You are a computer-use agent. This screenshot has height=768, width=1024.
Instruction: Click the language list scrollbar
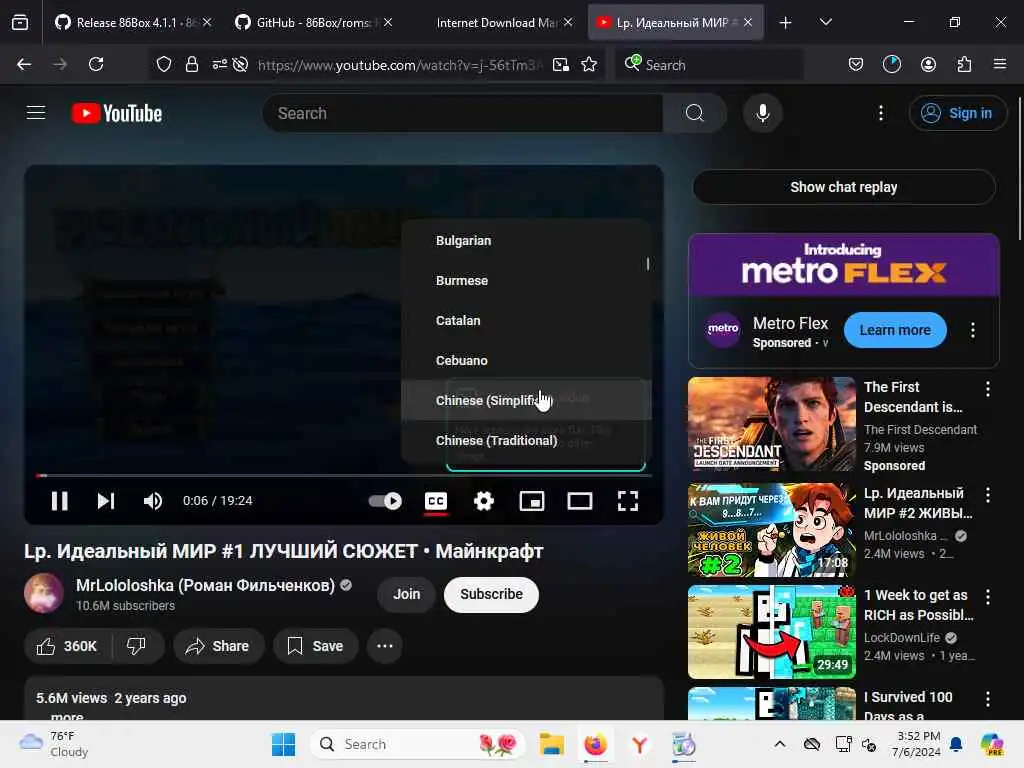(x=648, y=264)
